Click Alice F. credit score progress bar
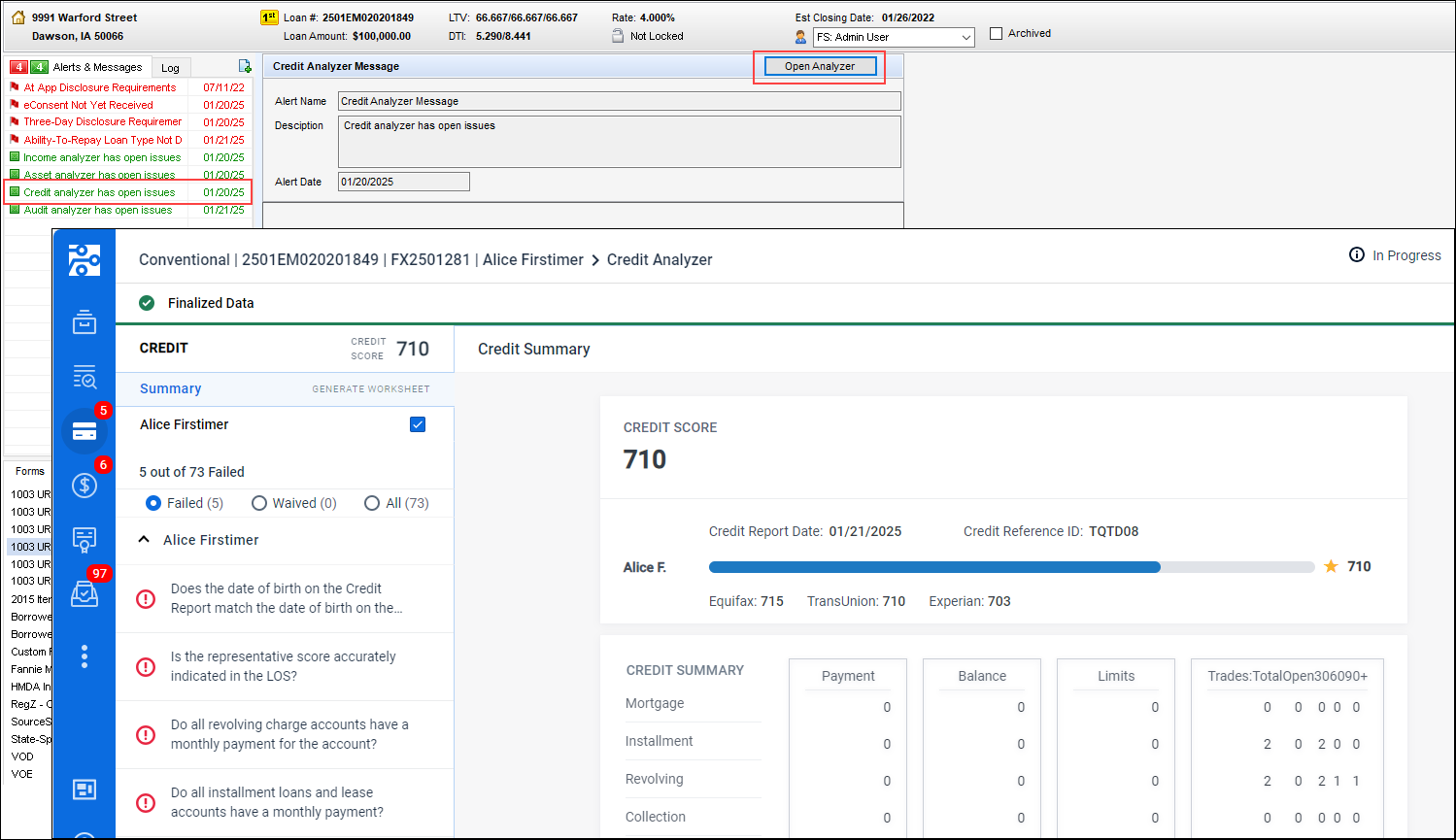 coord(1012,567)
